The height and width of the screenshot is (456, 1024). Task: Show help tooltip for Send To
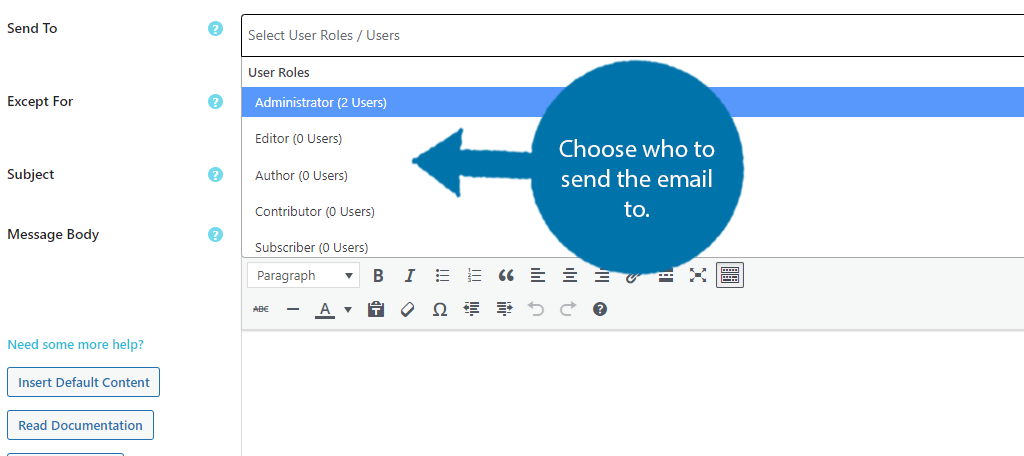point(216,29)
